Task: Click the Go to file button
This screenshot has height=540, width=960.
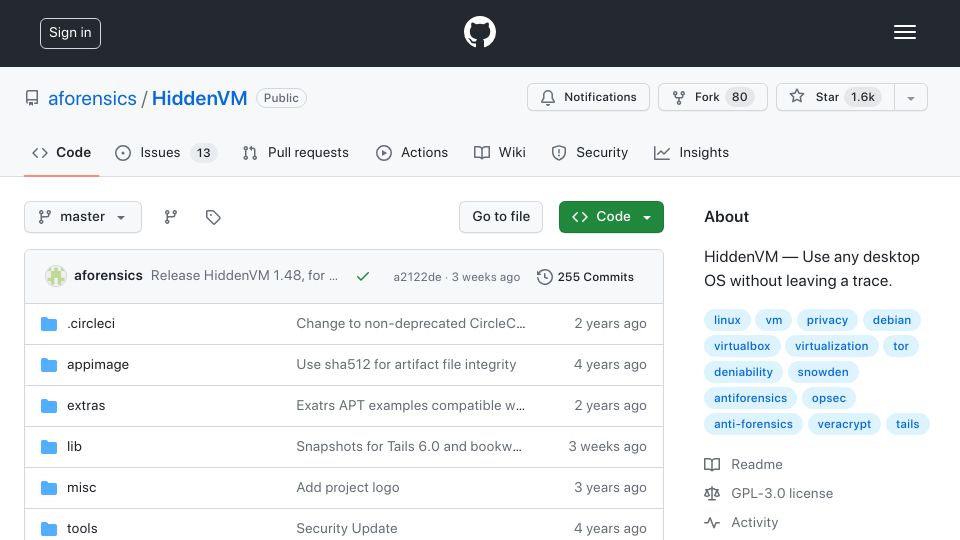Action: click(x=501, y=217)
